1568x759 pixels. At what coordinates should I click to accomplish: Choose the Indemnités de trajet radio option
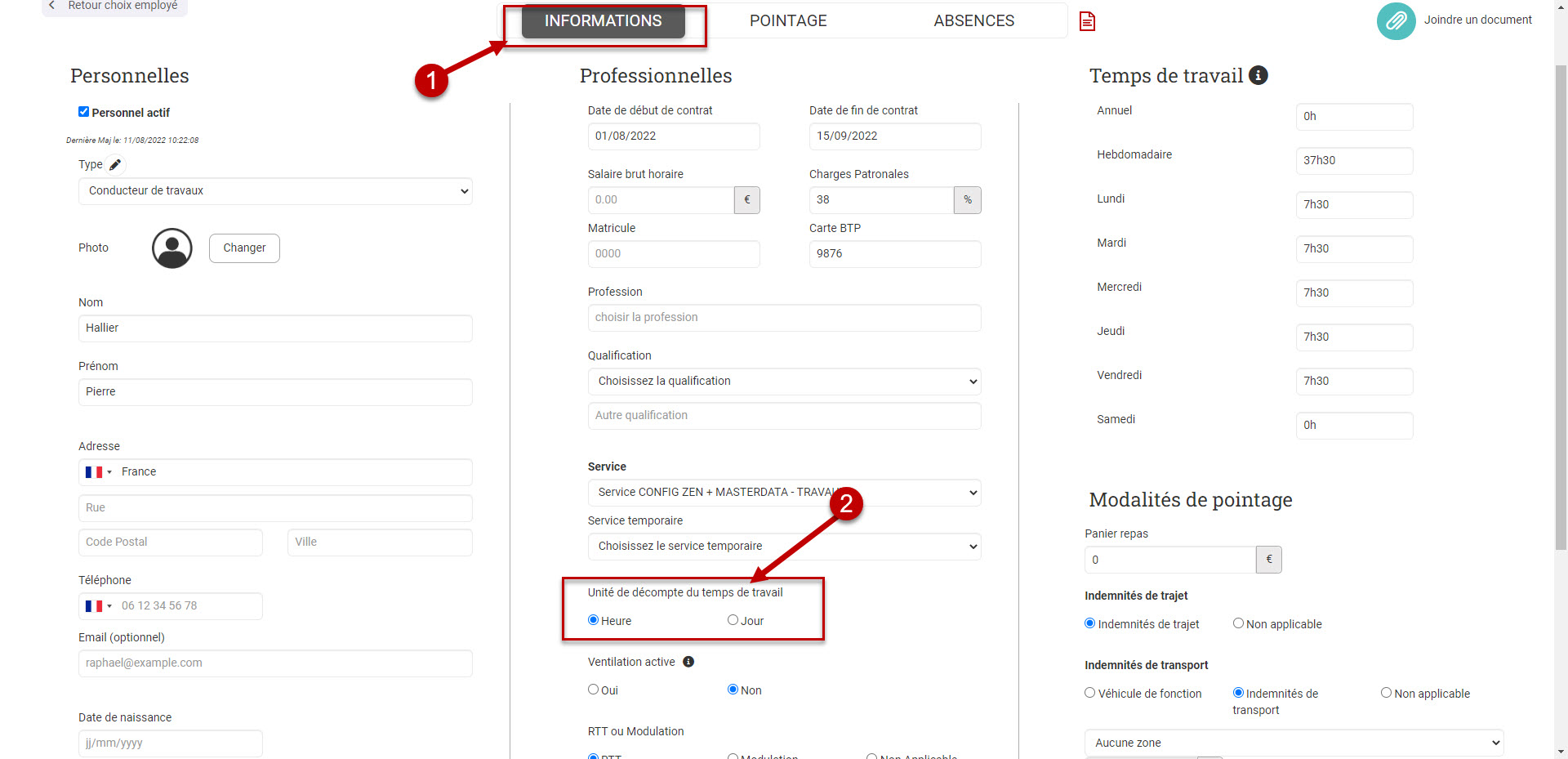[1089, 623]
